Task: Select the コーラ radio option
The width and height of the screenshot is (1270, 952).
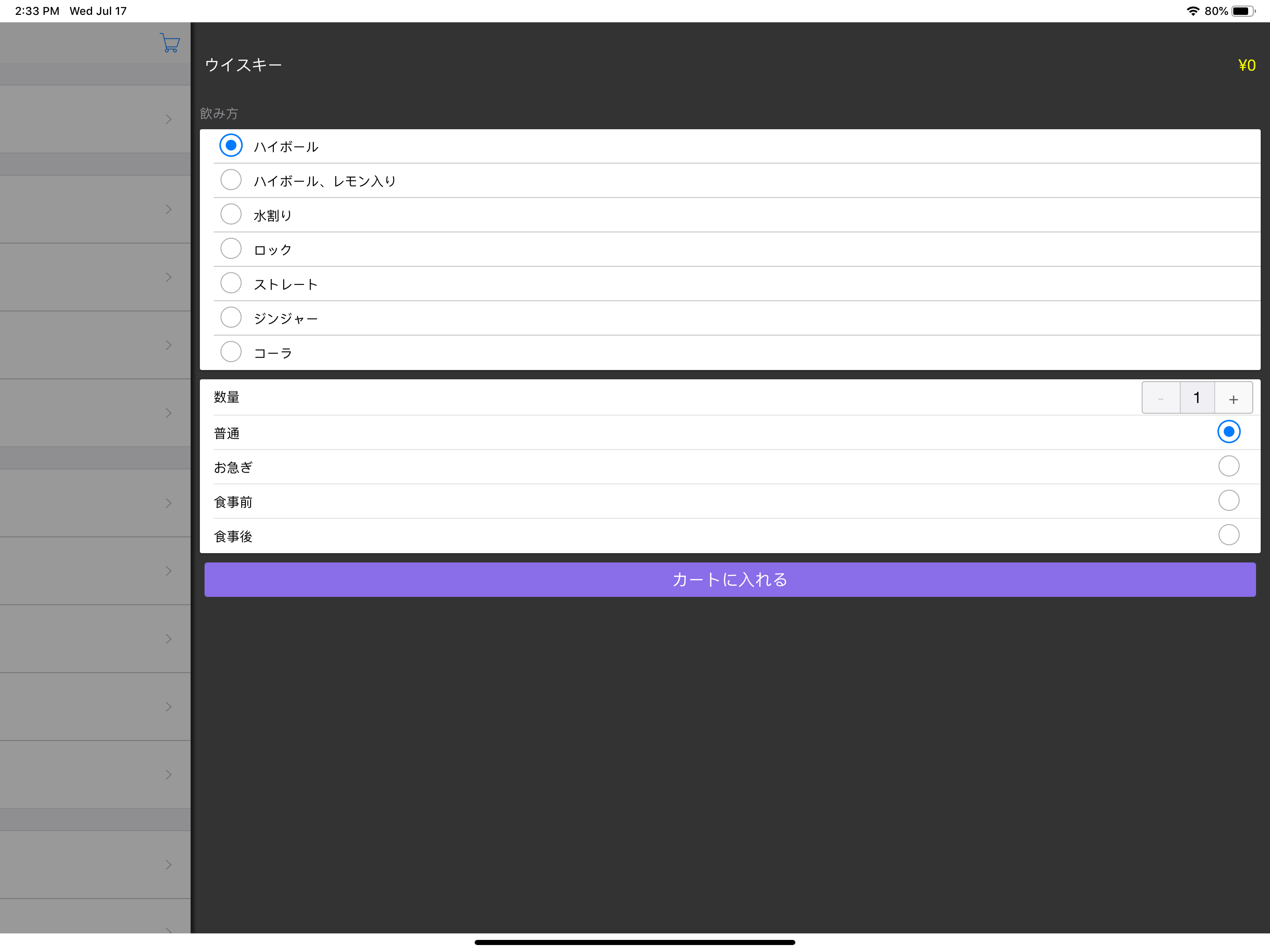Action: point(231,352)
